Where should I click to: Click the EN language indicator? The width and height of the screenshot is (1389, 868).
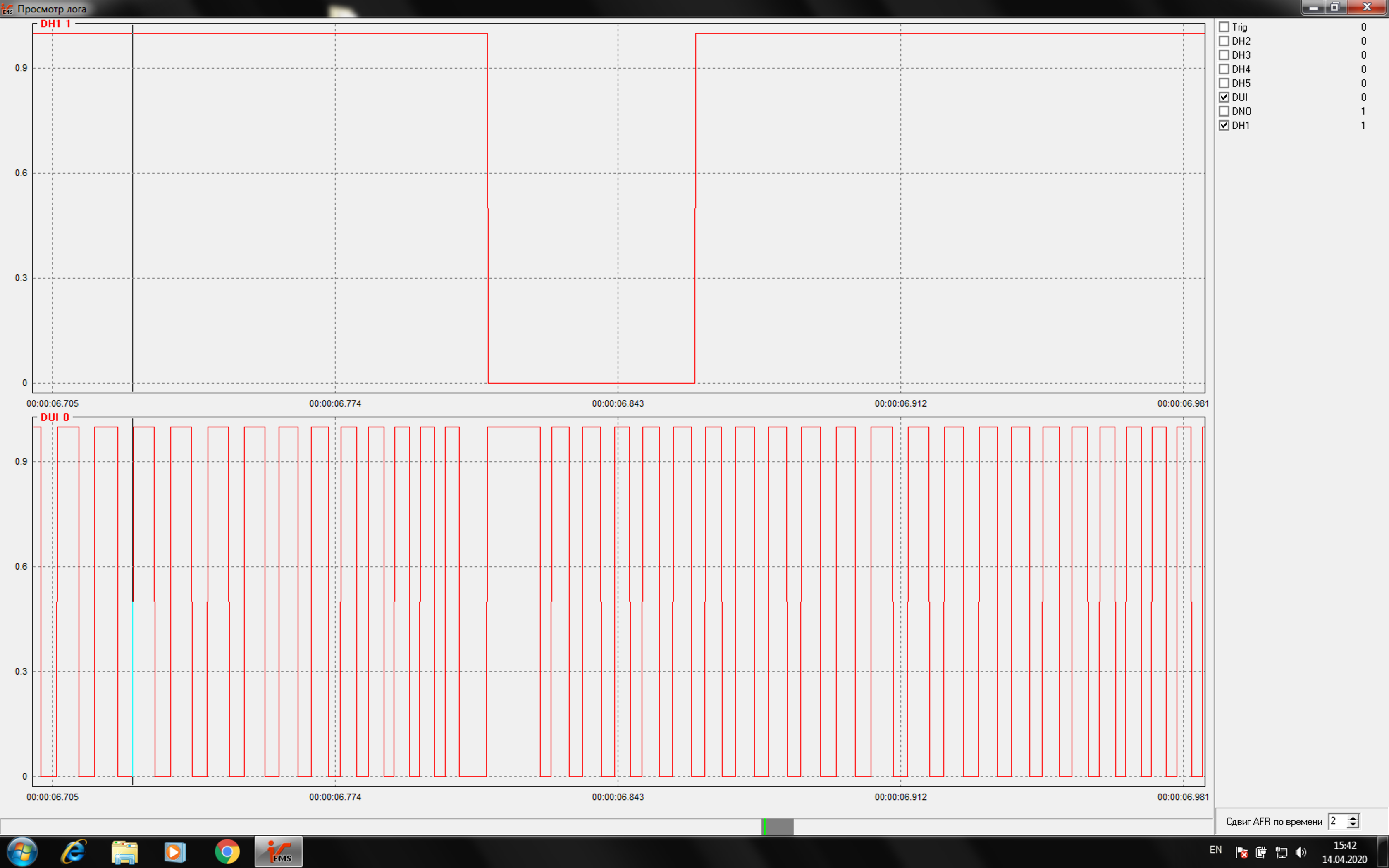click(1215, 850)
